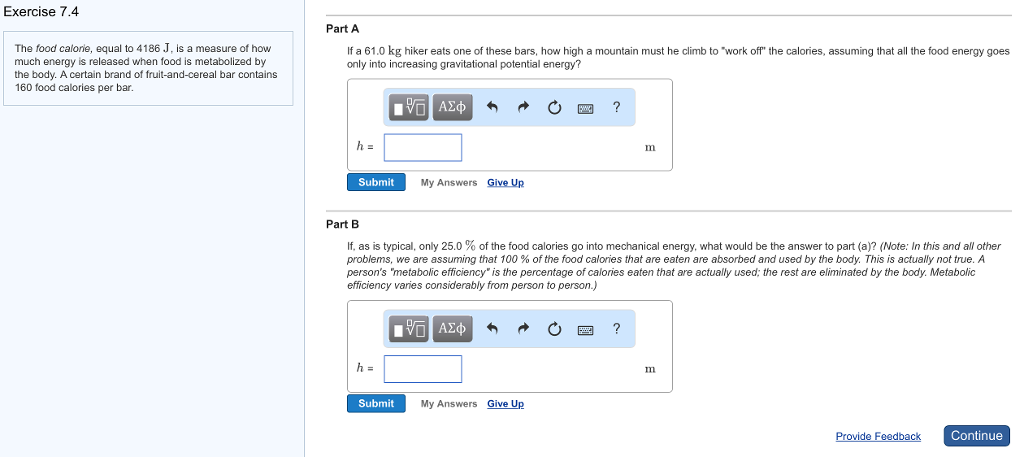The width and height of the screenshot is (1024, 457).
Task: Show keyboard shortcuts for Part B
Action: point(586,329)
